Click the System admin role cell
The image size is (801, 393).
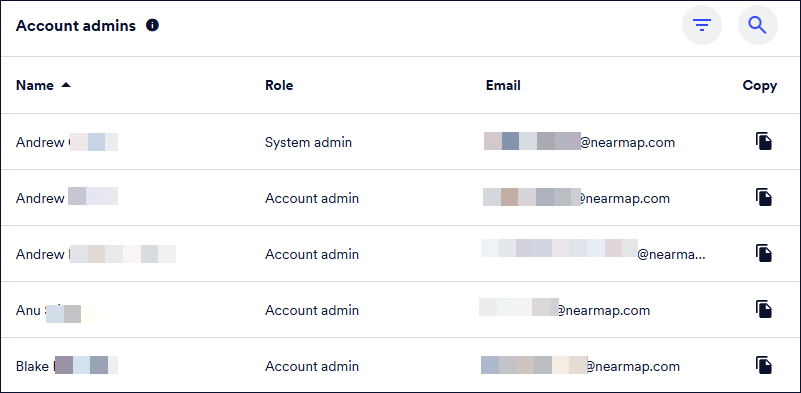tap(308, 143)
